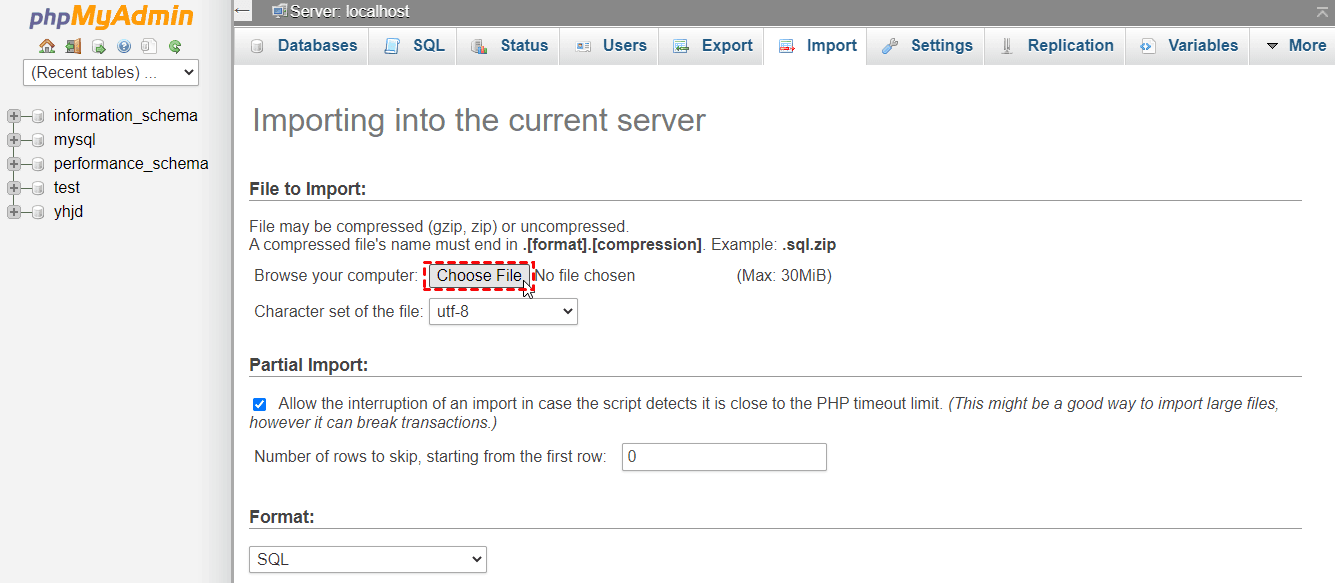Image resolution: width=1335 pixels, height=583 pixels.
Task: Click the Export tab's green arrow icon
Action: pyautogui.click(x=681, y=45)
